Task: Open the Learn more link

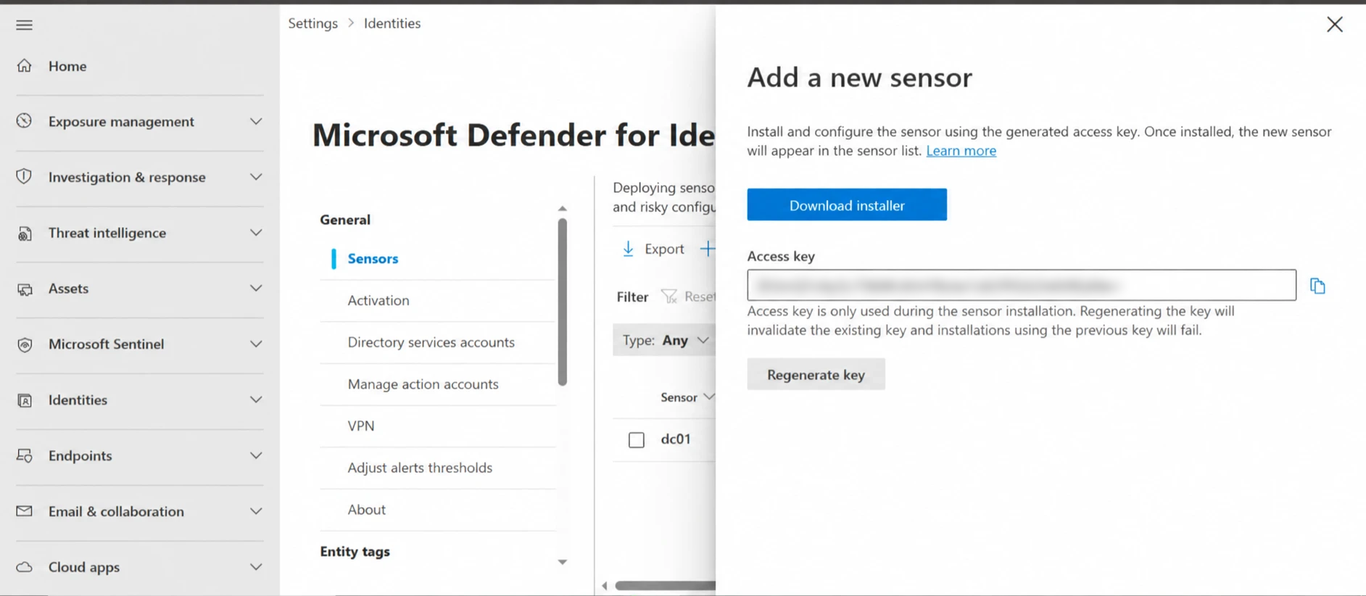Action: pyautogui.click(x=961, y=150)
